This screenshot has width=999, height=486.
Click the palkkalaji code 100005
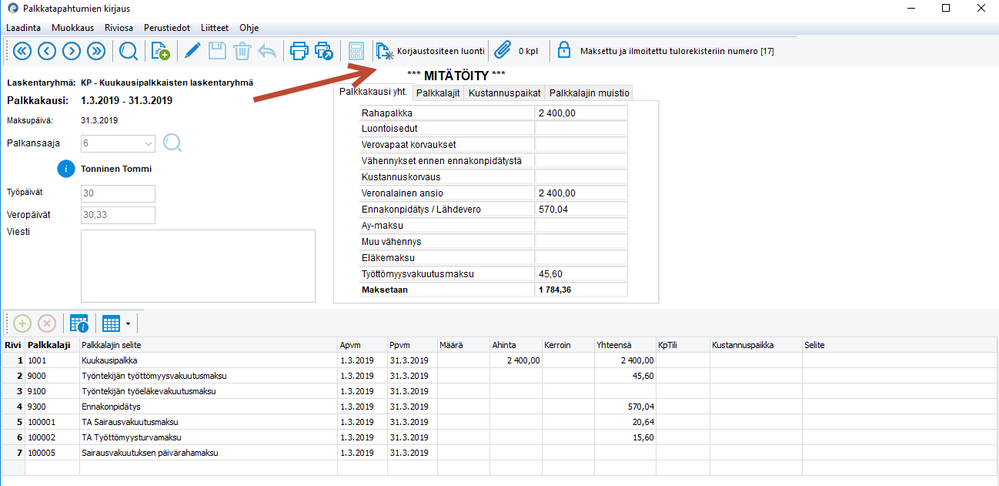coord(52,453)
